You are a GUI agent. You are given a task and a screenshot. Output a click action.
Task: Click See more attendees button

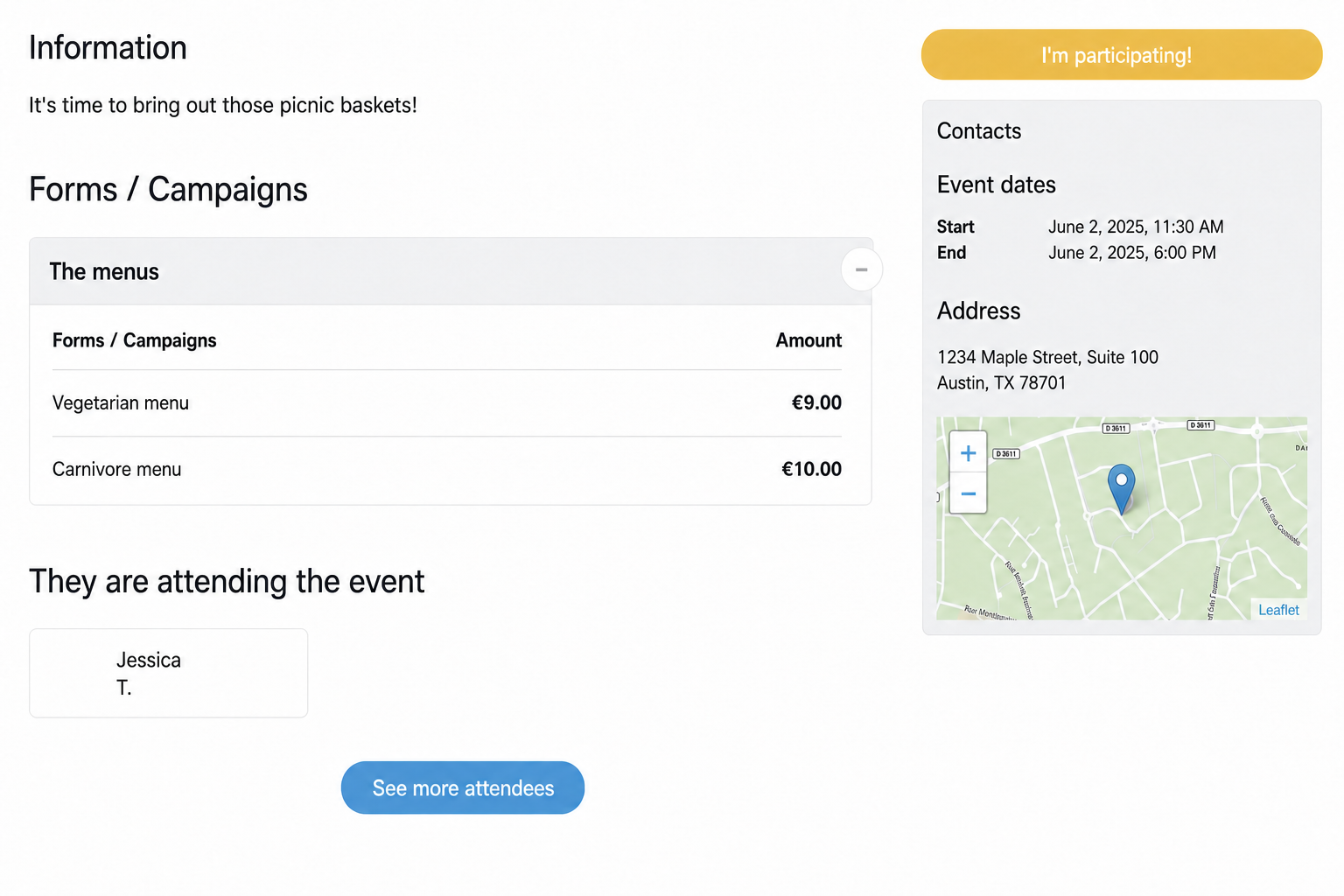[463, 787]
